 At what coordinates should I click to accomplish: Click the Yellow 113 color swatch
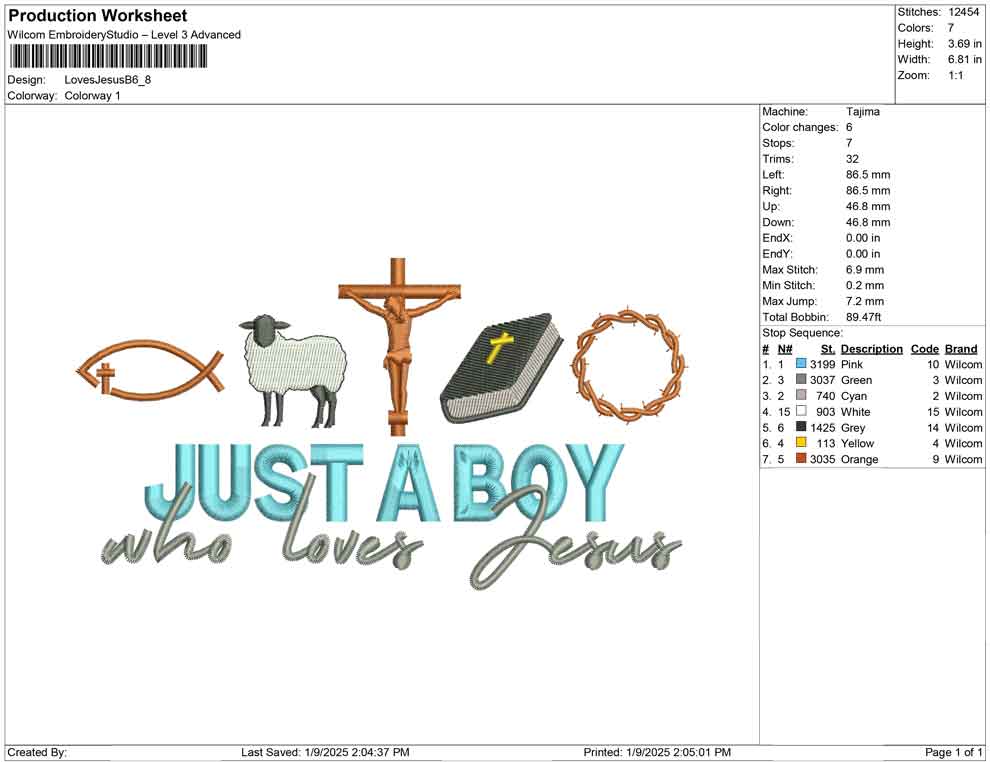click(x=800, y=443)
